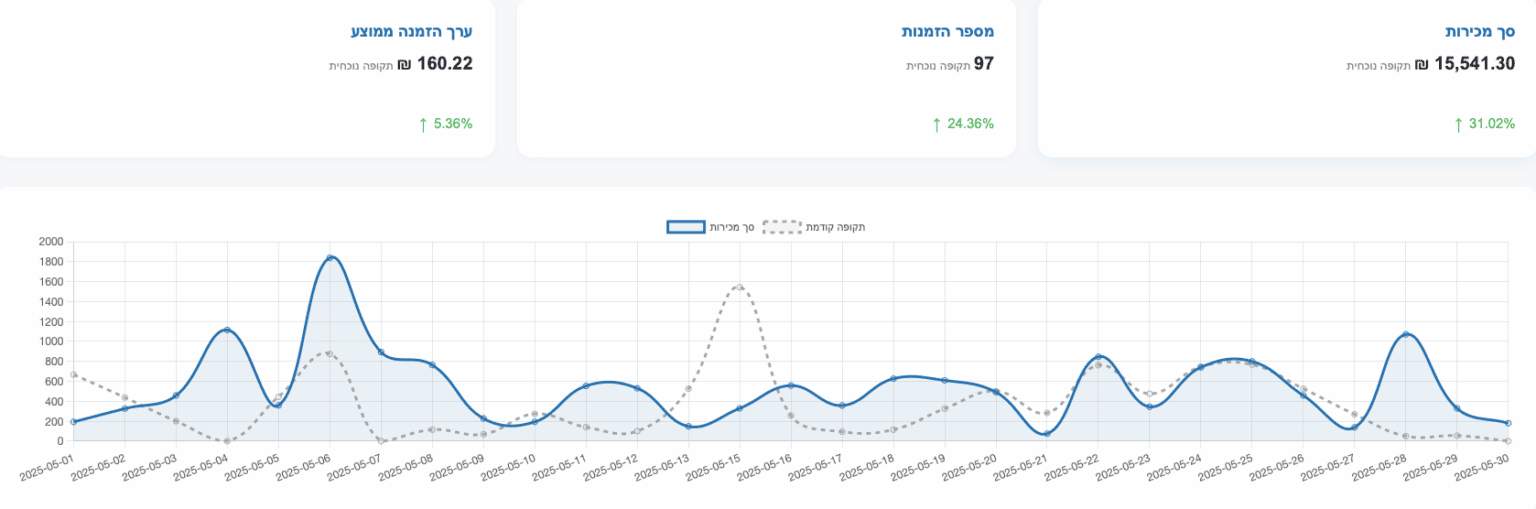Click the blue סך מכירות legend color box
The width and height of the screenshot is (1536, 509).
click(x=686, y=227)
